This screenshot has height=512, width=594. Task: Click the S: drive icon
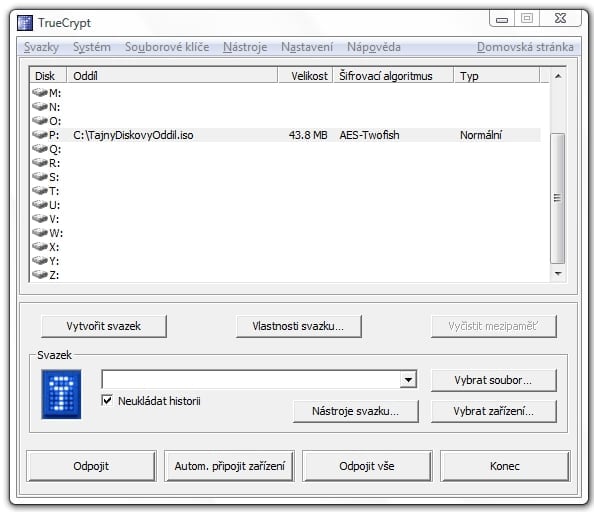39,176
